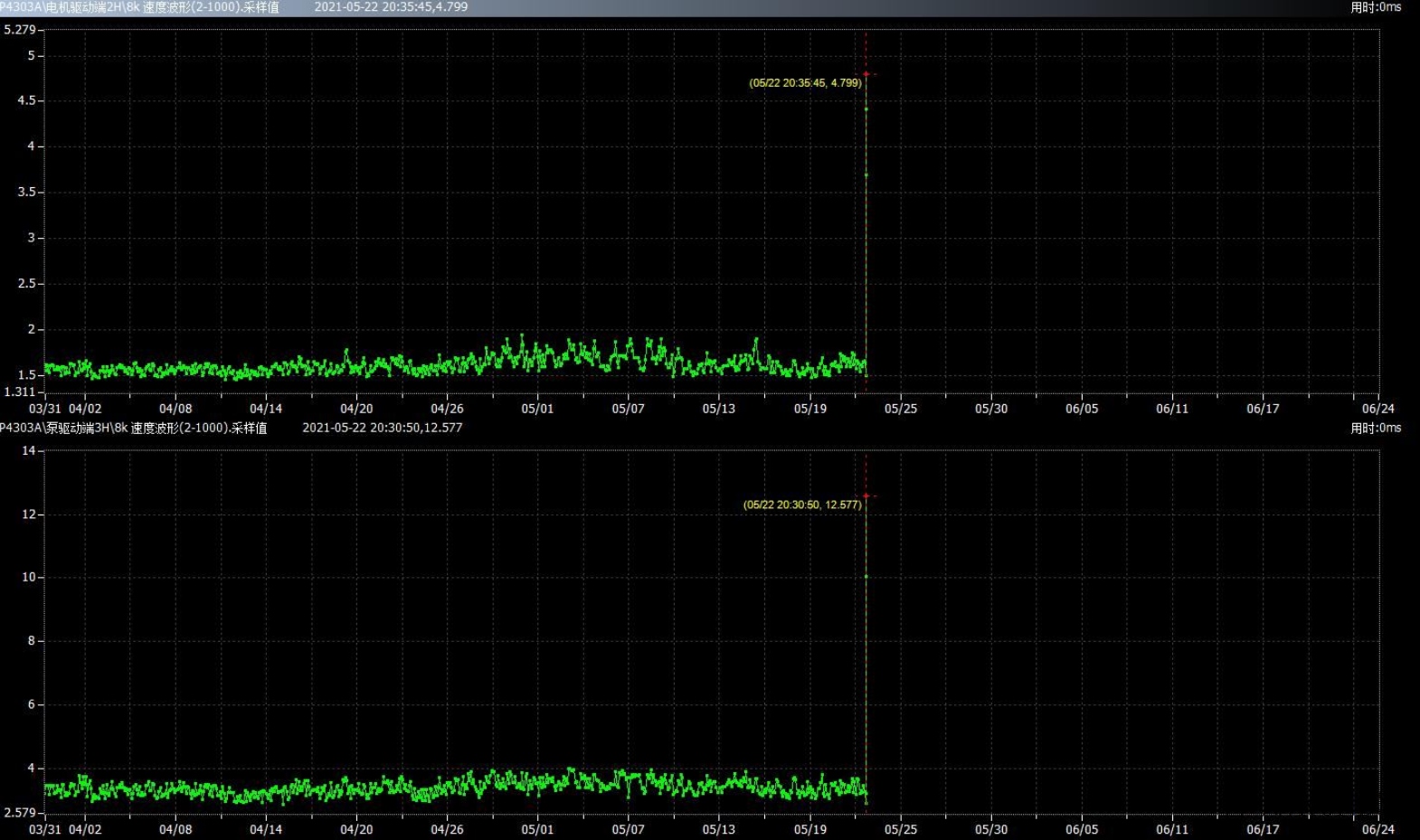Click 05/25 on the top chart's time axis
Screen dimensions: 1420x840
[x=900, y=409]
